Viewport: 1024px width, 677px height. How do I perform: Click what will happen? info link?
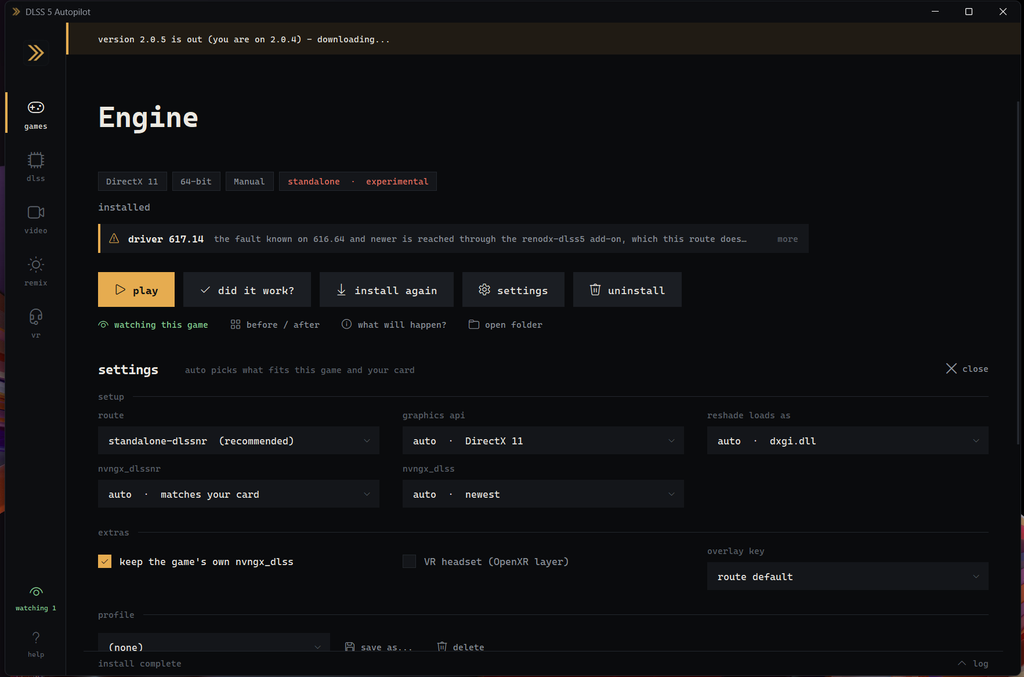tap(394, 324)
